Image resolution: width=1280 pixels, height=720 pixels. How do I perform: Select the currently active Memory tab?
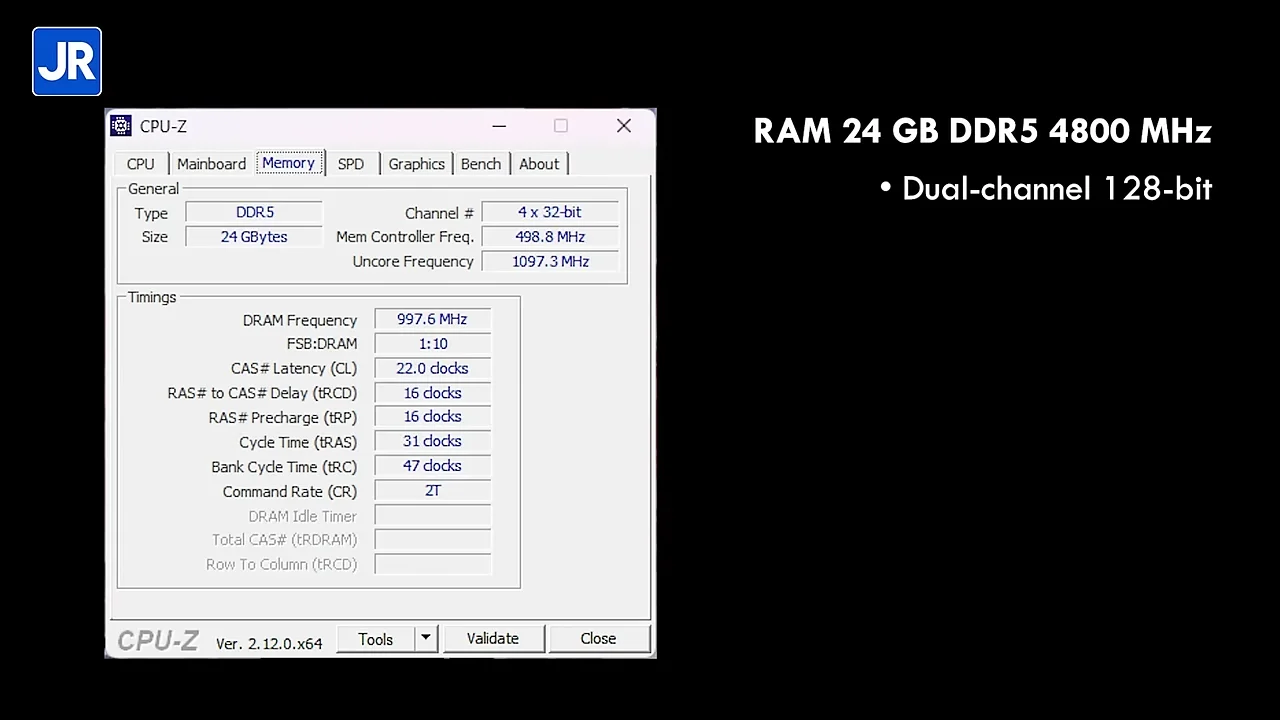288,164
